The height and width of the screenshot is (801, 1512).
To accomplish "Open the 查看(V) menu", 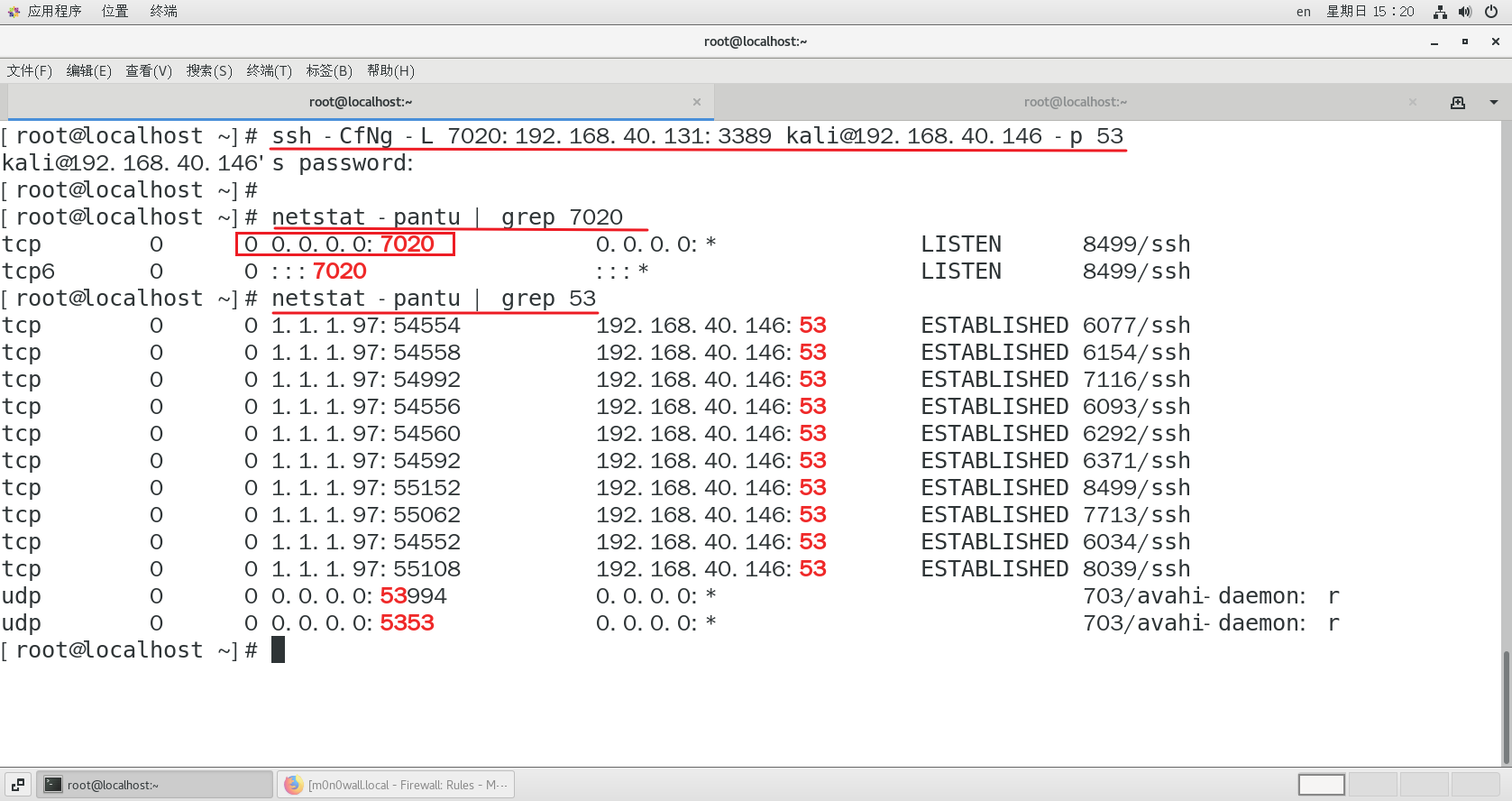I will (x=149, y=70).
